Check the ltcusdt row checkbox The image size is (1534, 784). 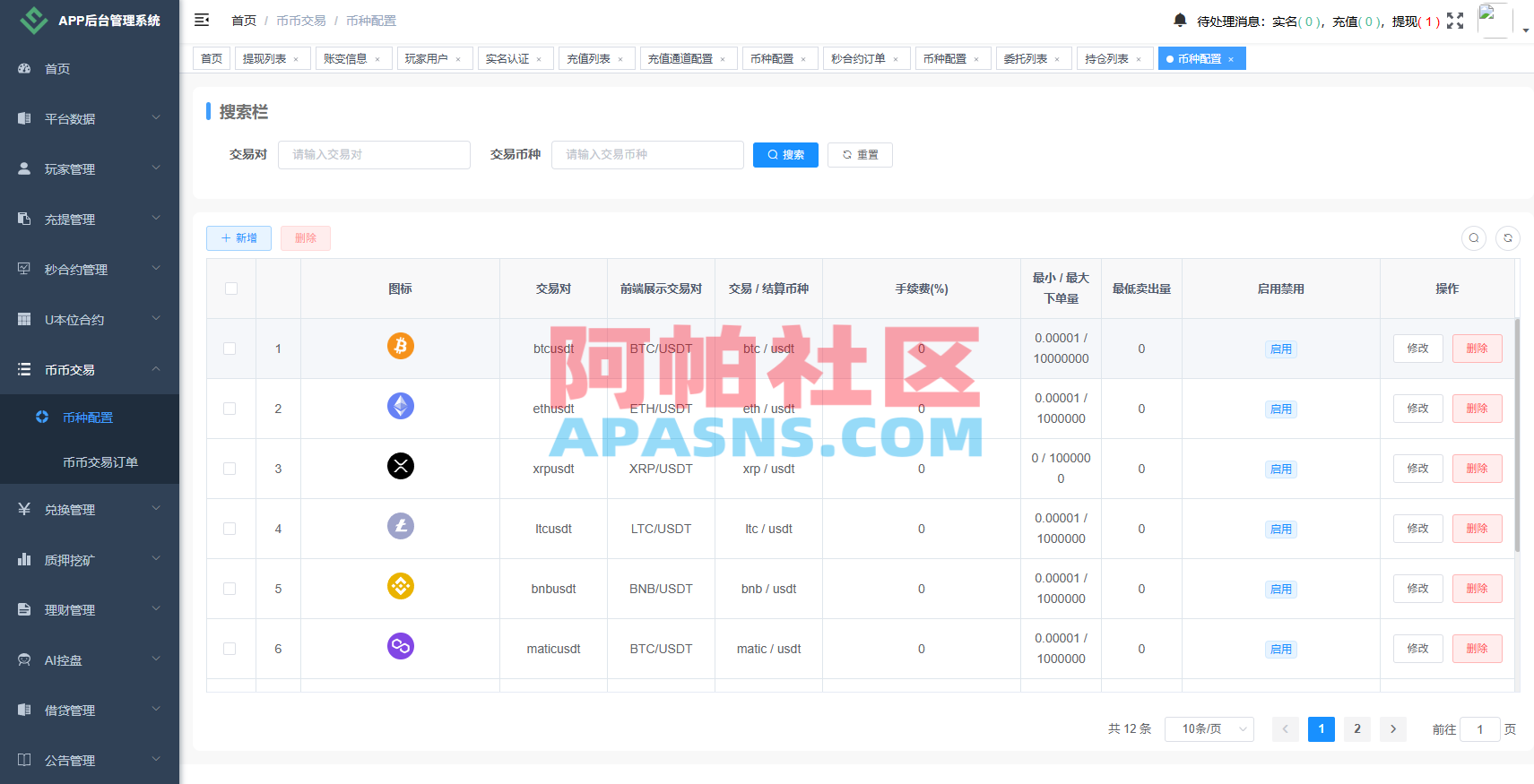coord(230,529)
